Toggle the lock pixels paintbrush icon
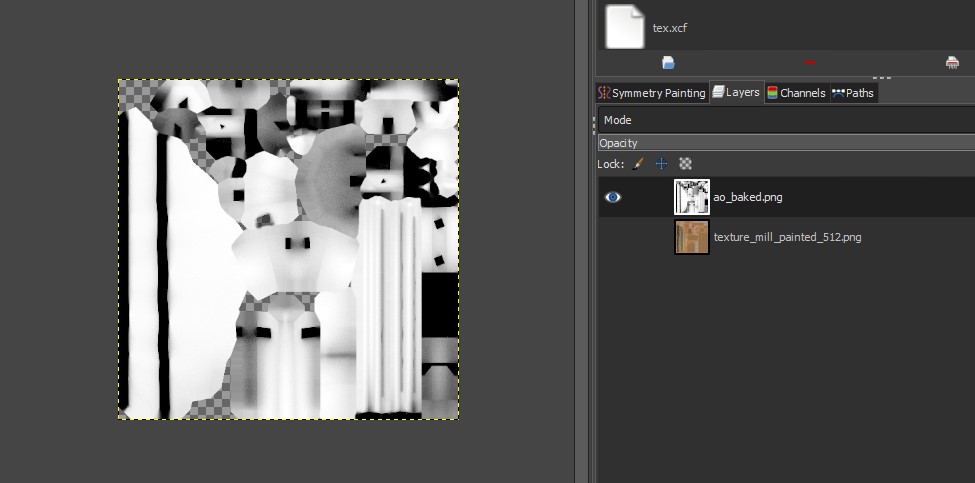The width and height of the screenshot is (975, 483). tap(638, 164)
